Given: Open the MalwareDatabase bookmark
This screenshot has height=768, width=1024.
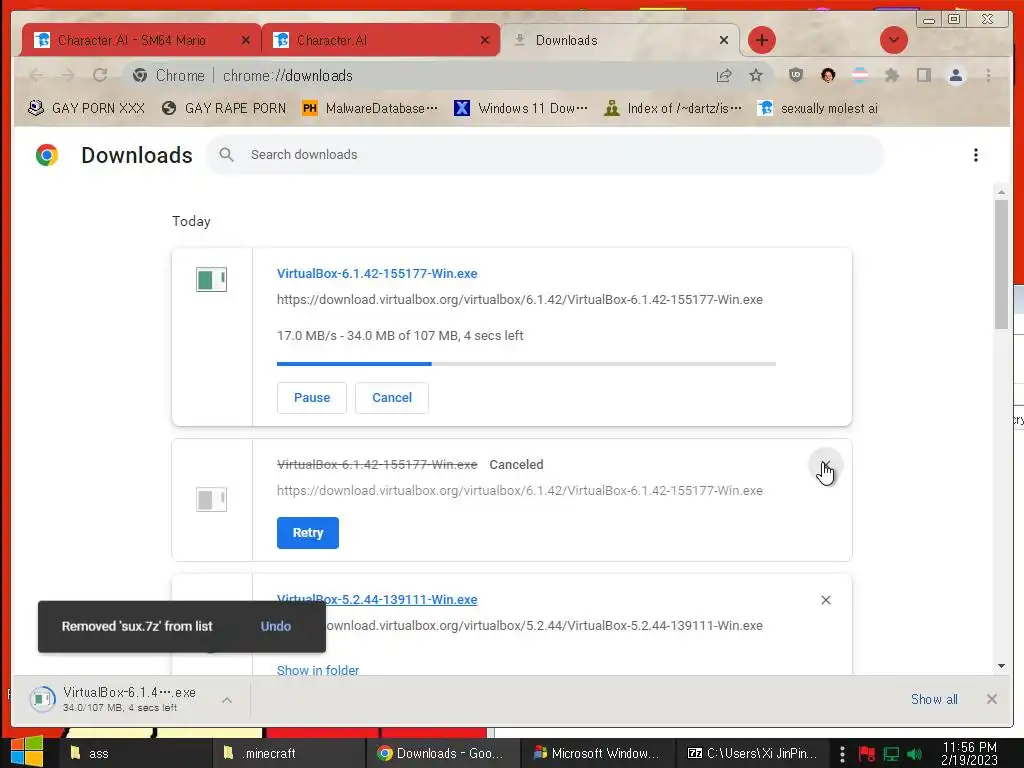Looking at the screenshot, I should pyautogui.click(x=370, y=108).
